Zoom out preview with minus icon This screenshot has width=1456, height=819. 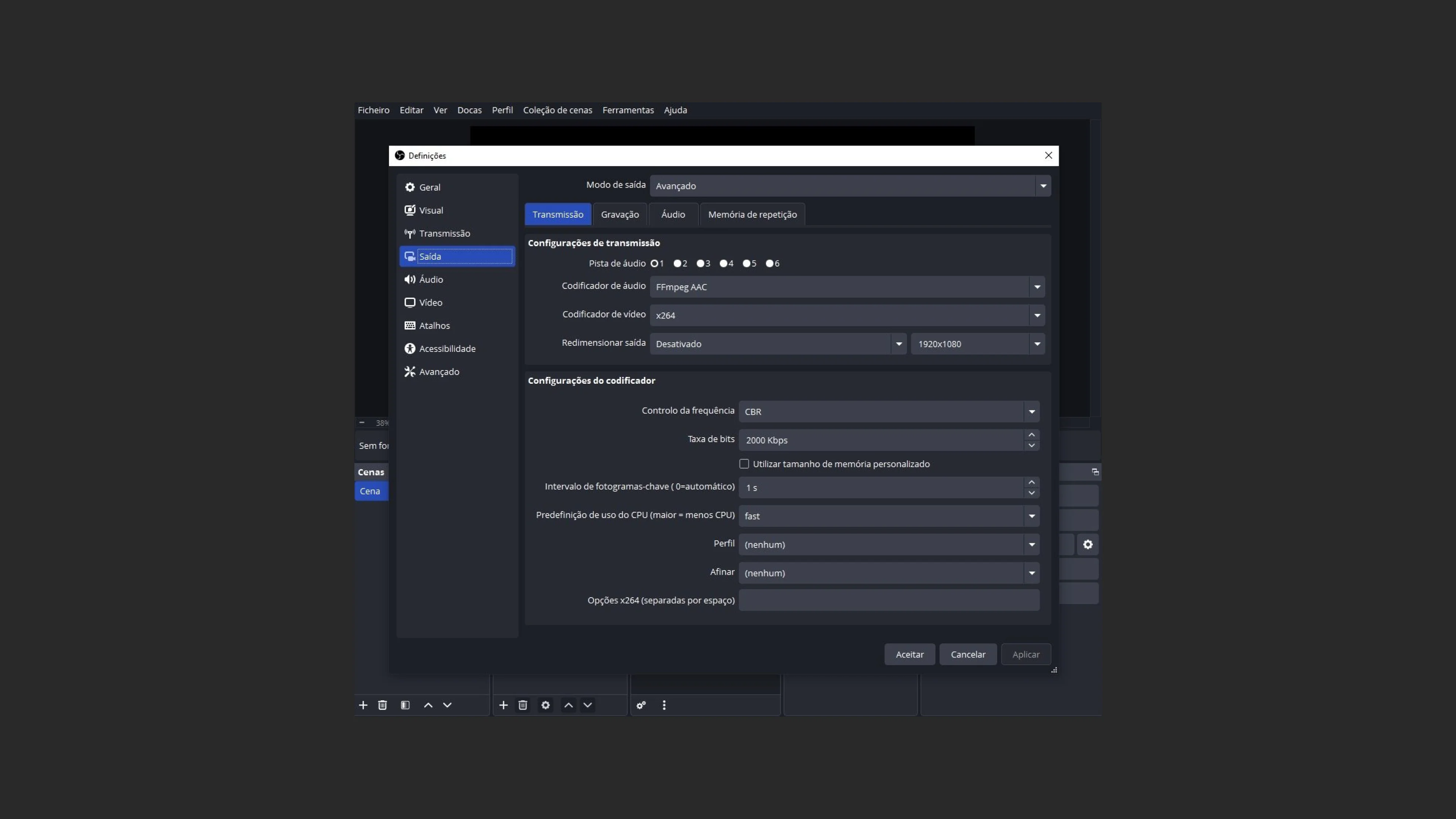pyautogui.click(x=362, y=422)
